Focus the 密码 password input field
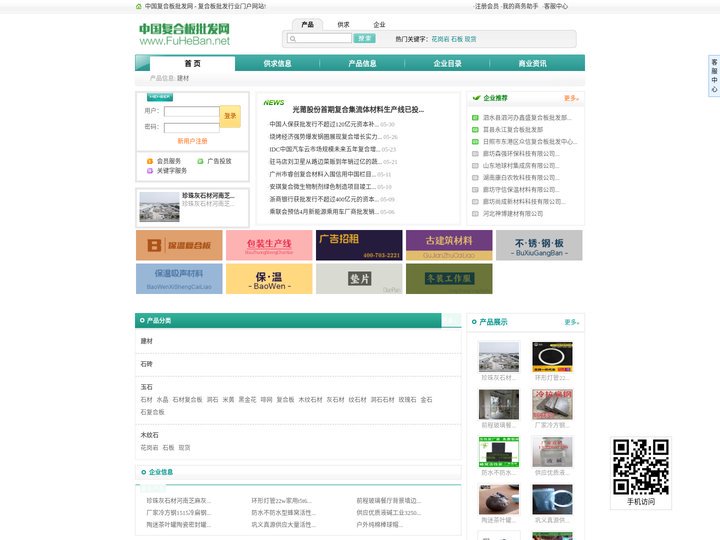The image size is (720, 540). tap(191, 127)
